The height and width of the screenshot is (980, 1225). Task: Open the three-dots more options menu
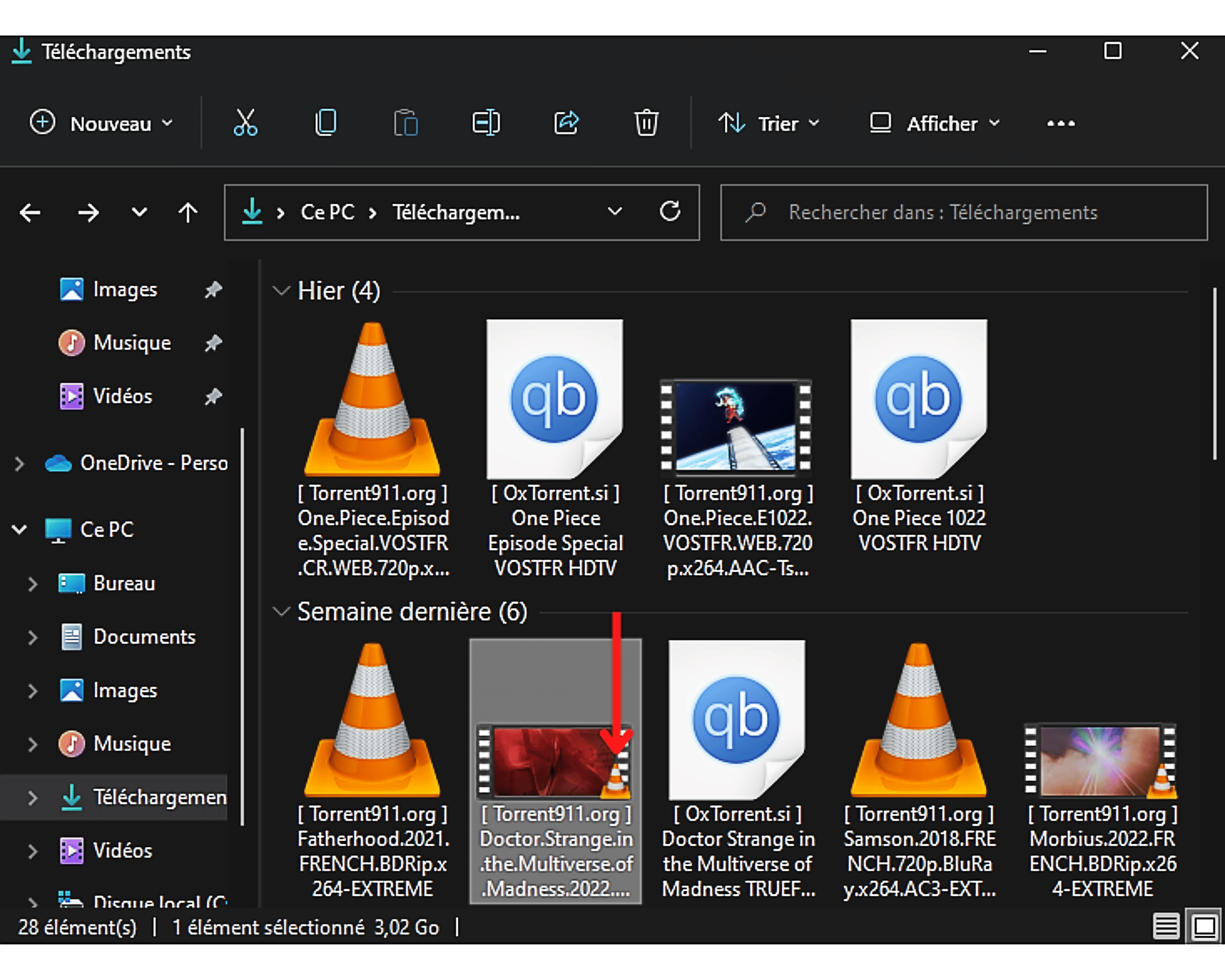1061,123
